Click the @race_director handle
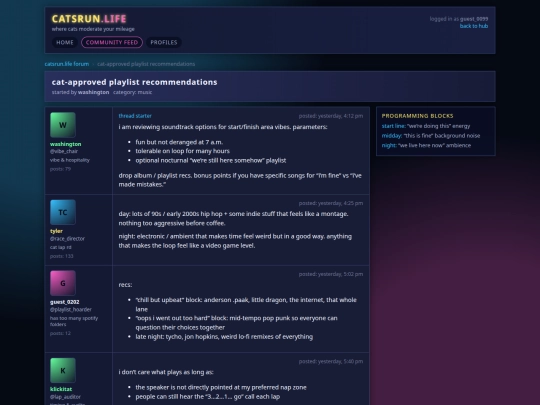This screenshot has height=405, width=540. [68, 238]
